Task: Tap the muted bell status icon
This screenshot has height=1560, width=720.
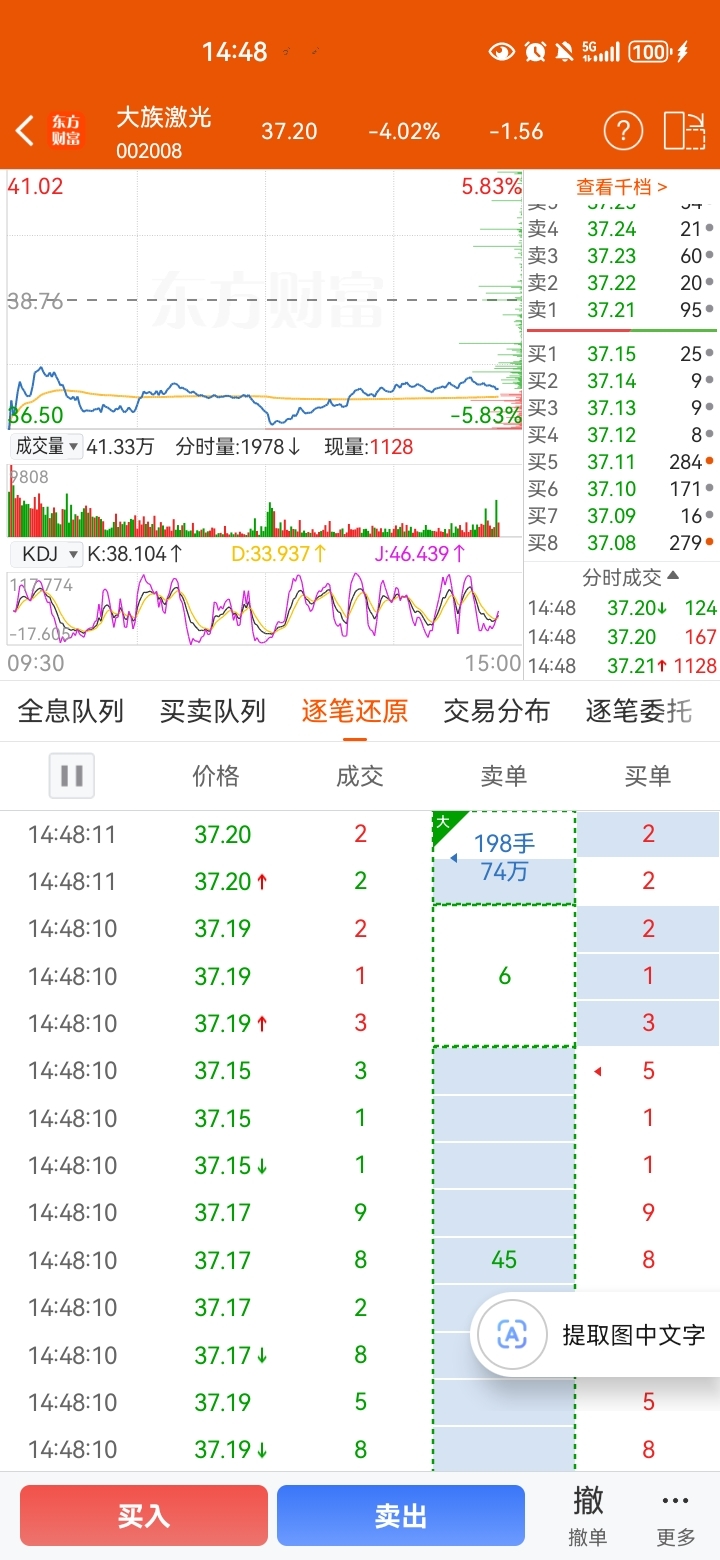Action: pyautogui.click(x=564, y=51)
